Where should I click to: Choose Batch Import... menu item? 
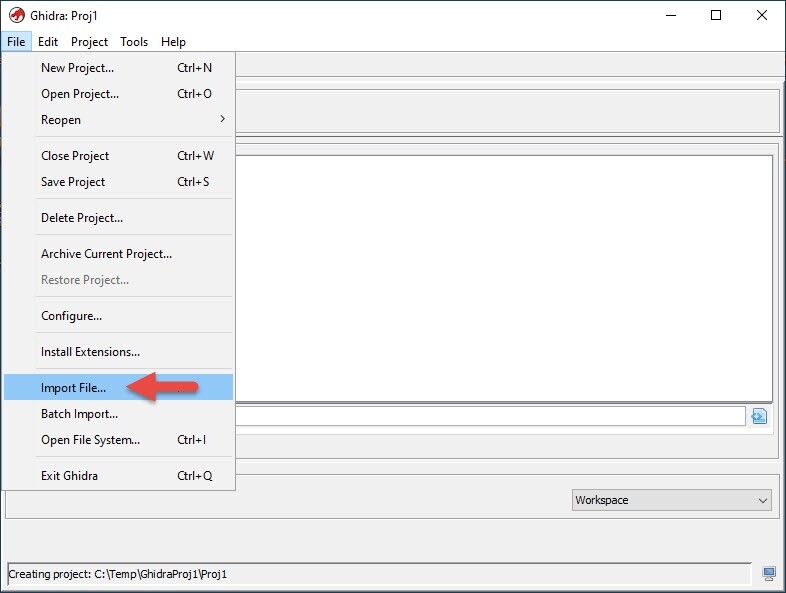[x=79, y=414]
